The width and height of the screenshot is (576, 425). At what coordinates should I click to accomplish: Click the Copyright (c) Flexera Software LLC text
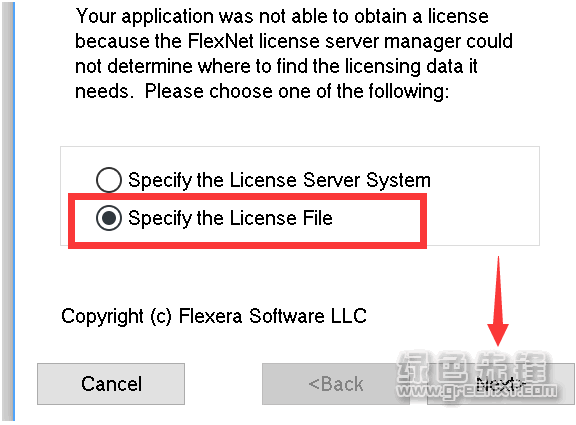pyautogui.click(x=214, y=316)
